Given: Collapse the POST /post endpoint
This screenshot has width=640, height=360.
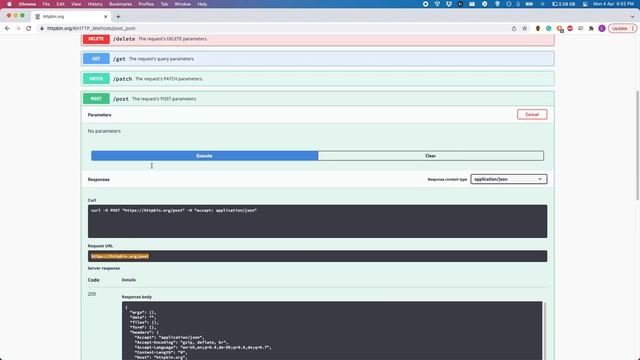Looking at the screenshot, I should click(318, 99).
